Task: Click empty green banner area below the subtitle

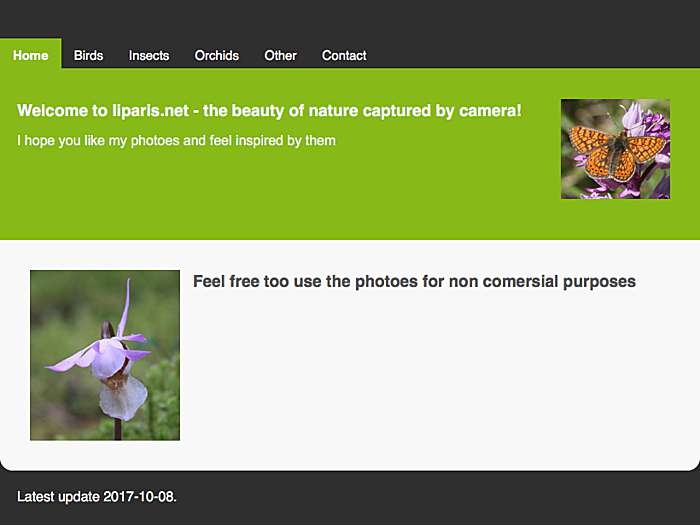Action: [268, 196]
